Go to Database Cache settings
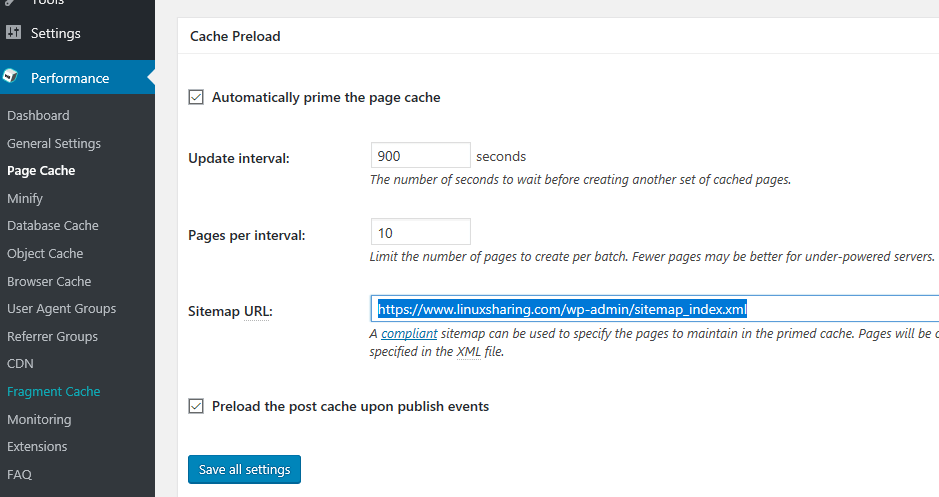Image resolution: width=939 pixels, height=497 pixels. [x=52, y=226]
